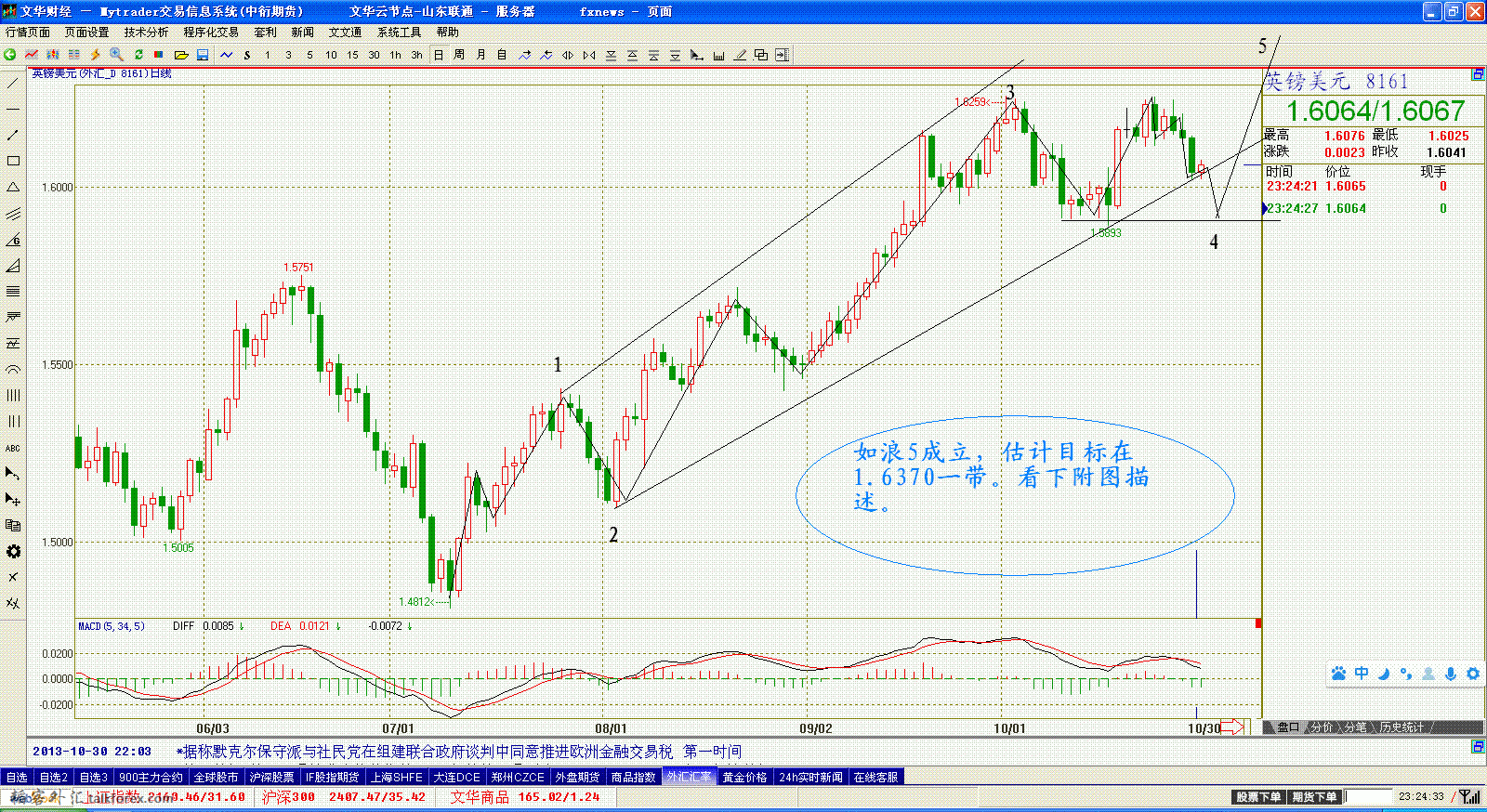Open the gear settings tool in left sidebar
Screen dimensions: 1487x812
[x=13, y=551]
